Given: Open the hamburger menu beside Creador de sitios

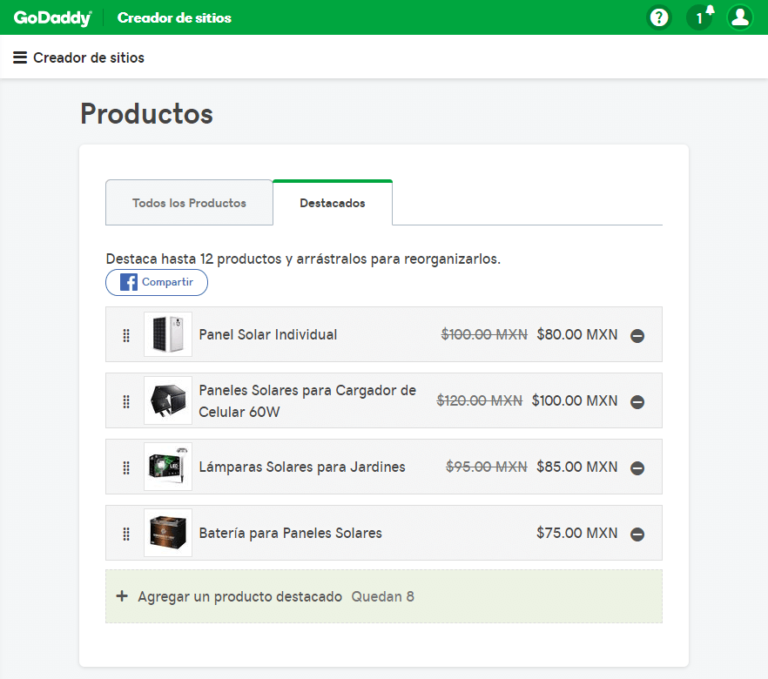Looking at the screenshot, I should click(20, 57).
